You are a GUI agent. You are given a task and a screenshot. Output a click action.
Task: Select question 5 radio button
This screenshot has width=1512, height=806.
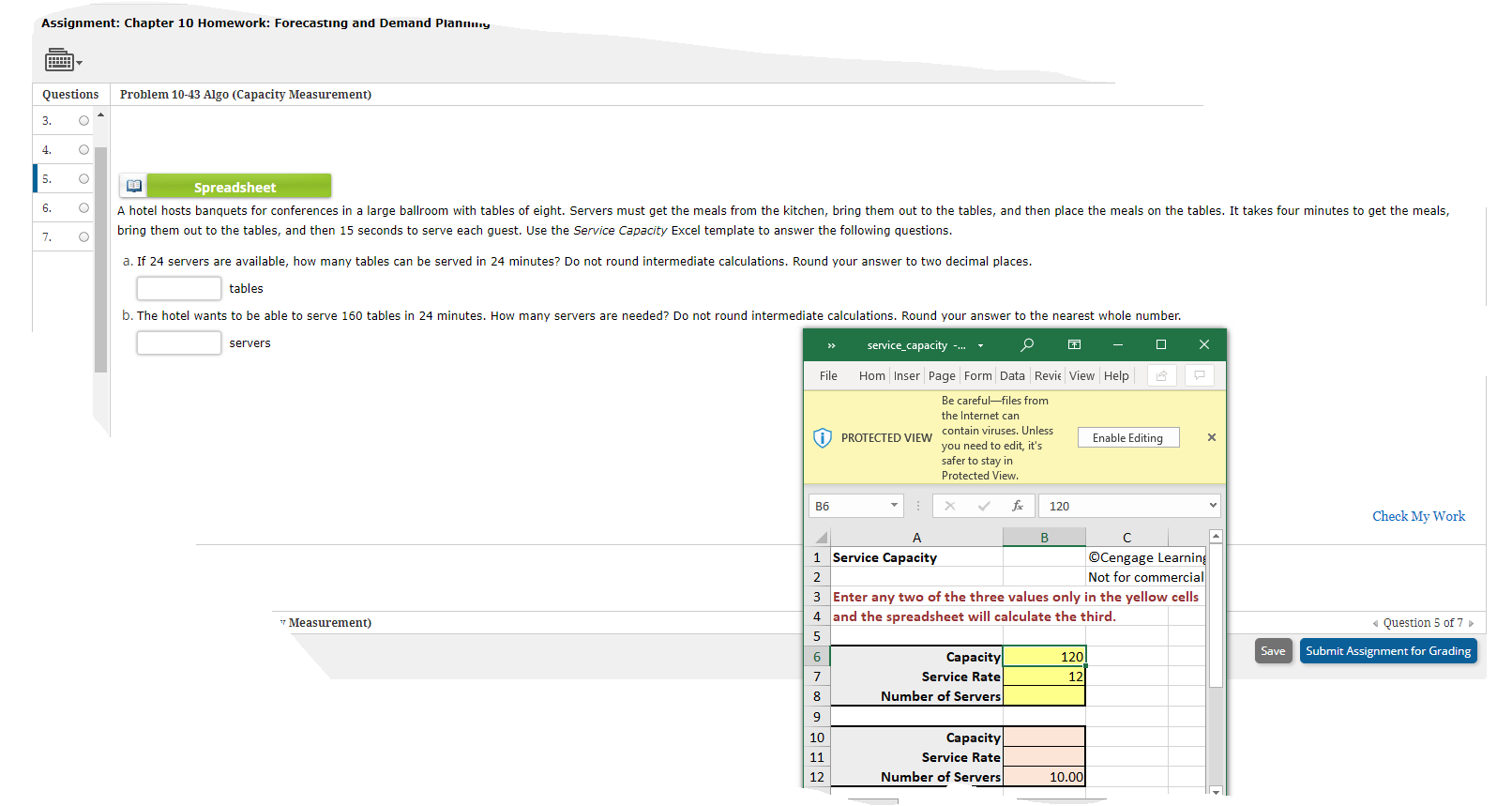pyautogui.click(x=83, y=178)
